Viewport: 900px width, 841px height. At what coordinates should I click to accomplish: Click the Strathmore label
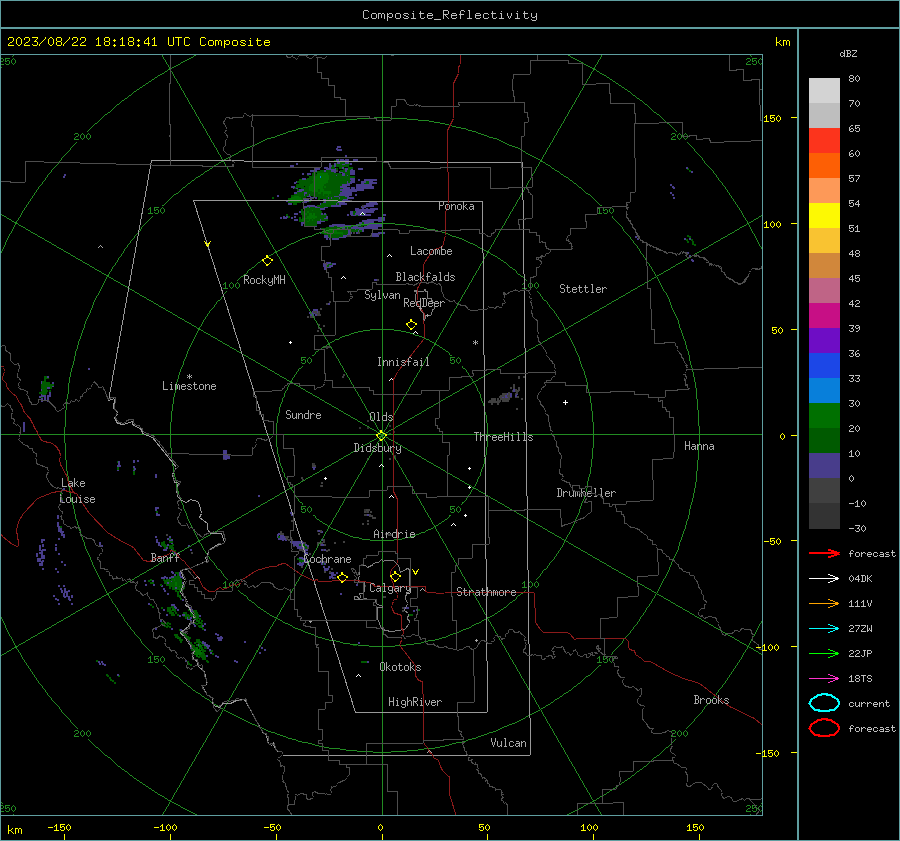tap(486, 592)
